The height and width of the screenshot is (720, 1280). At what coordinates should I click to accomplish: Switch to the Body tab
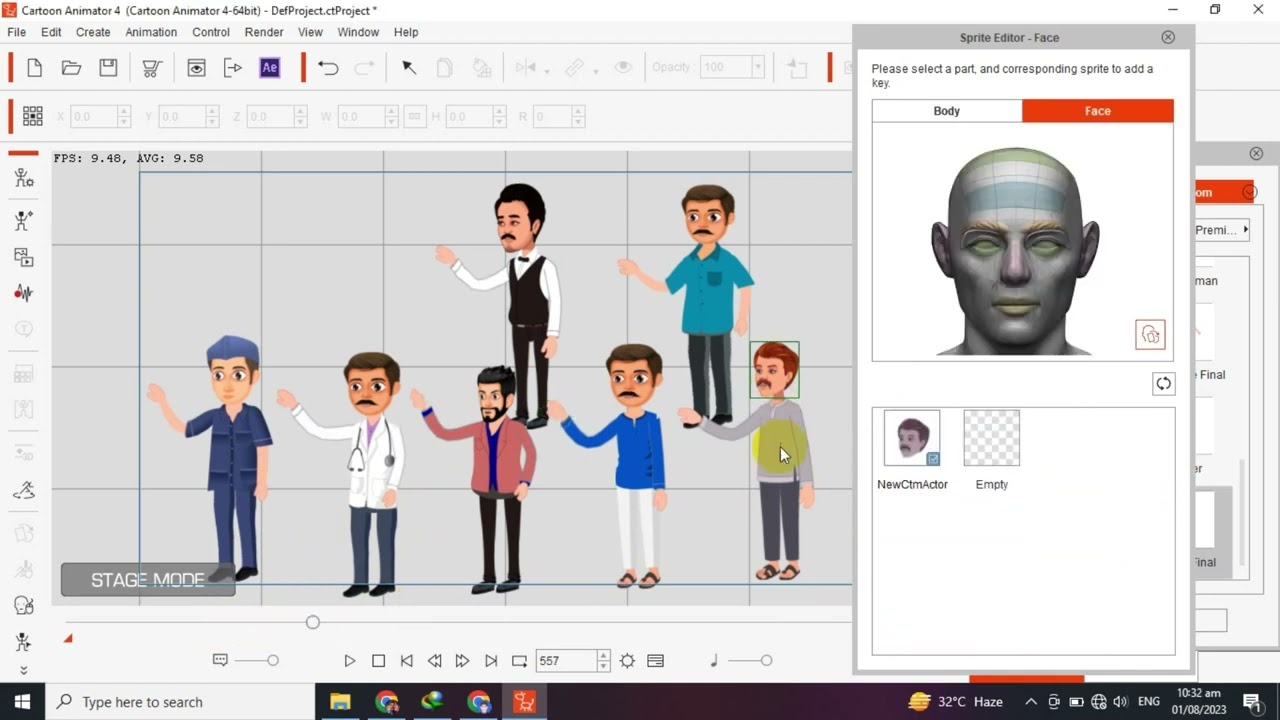946,111
